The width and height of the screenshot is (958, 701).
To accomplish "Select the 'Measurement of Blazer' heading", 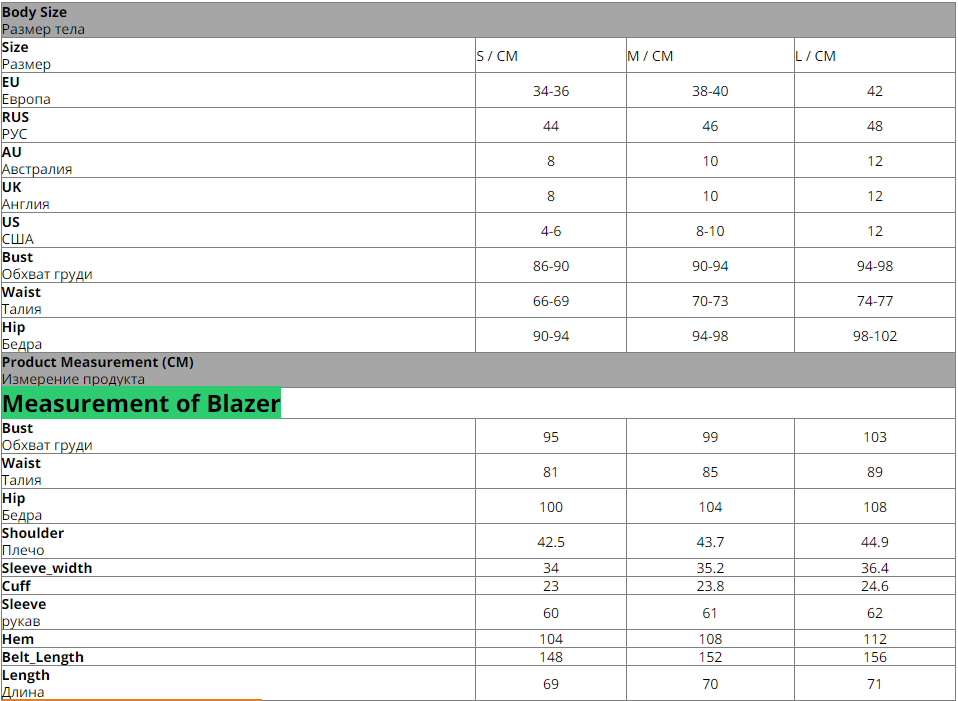I will [141, 403].
